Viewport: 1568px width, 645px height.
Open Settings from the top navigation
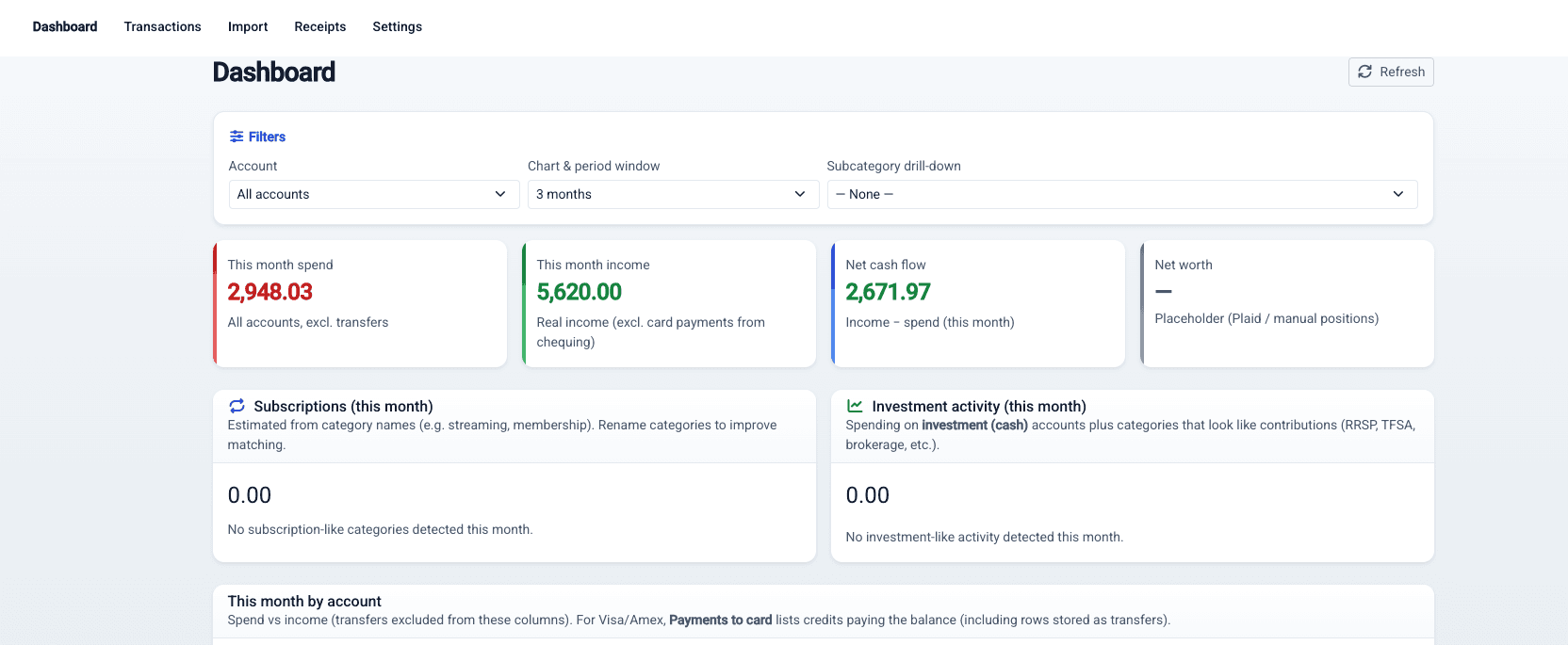coord(398,26)
